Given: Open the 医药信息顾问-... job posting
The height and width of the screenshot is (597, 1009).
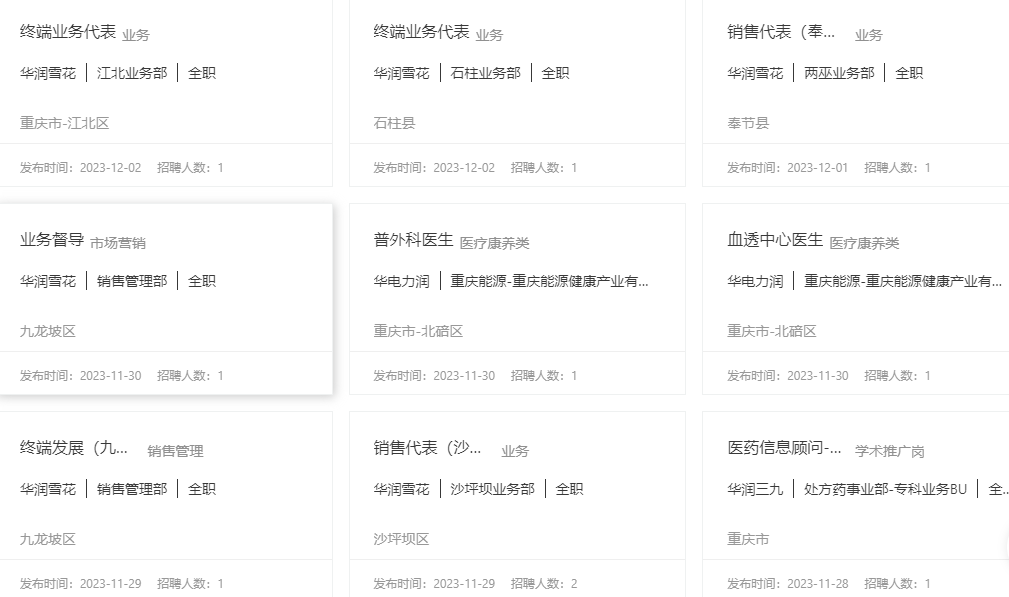Looking at the screenshot, I should coord(784,448).
